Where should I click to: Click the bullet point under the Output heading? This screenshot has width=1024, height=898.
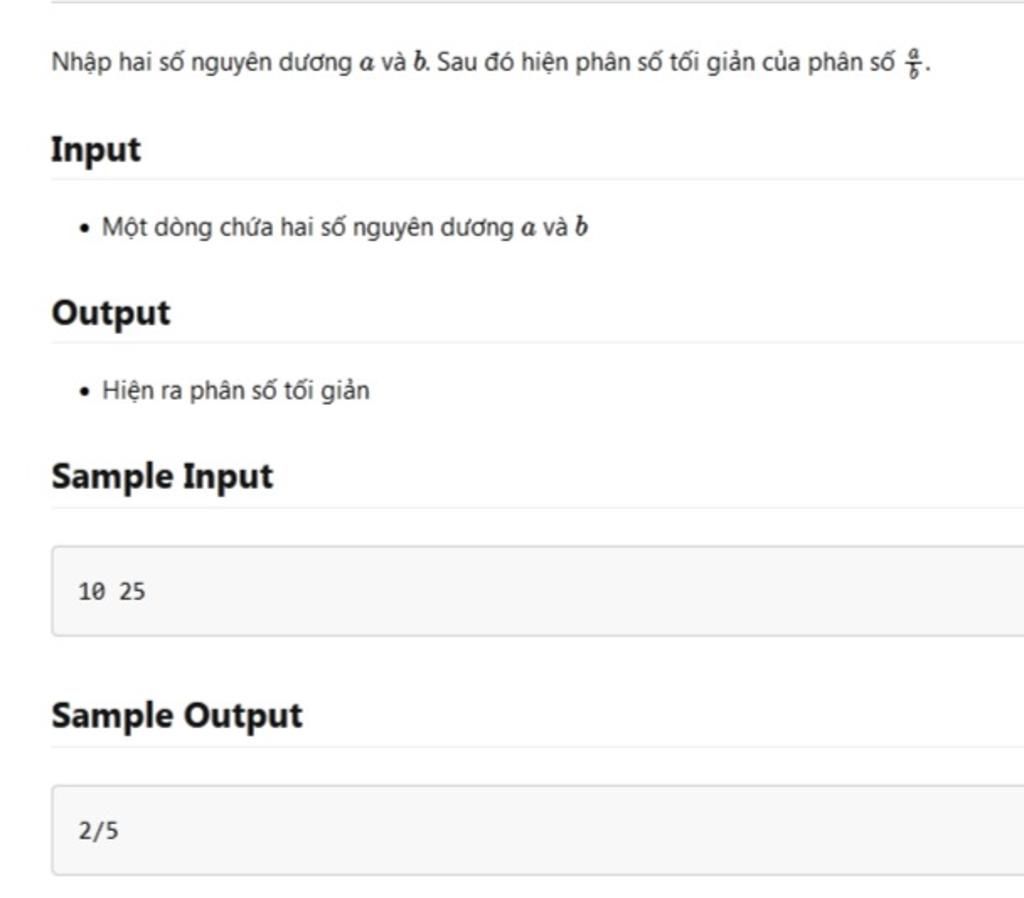(84, 392)
